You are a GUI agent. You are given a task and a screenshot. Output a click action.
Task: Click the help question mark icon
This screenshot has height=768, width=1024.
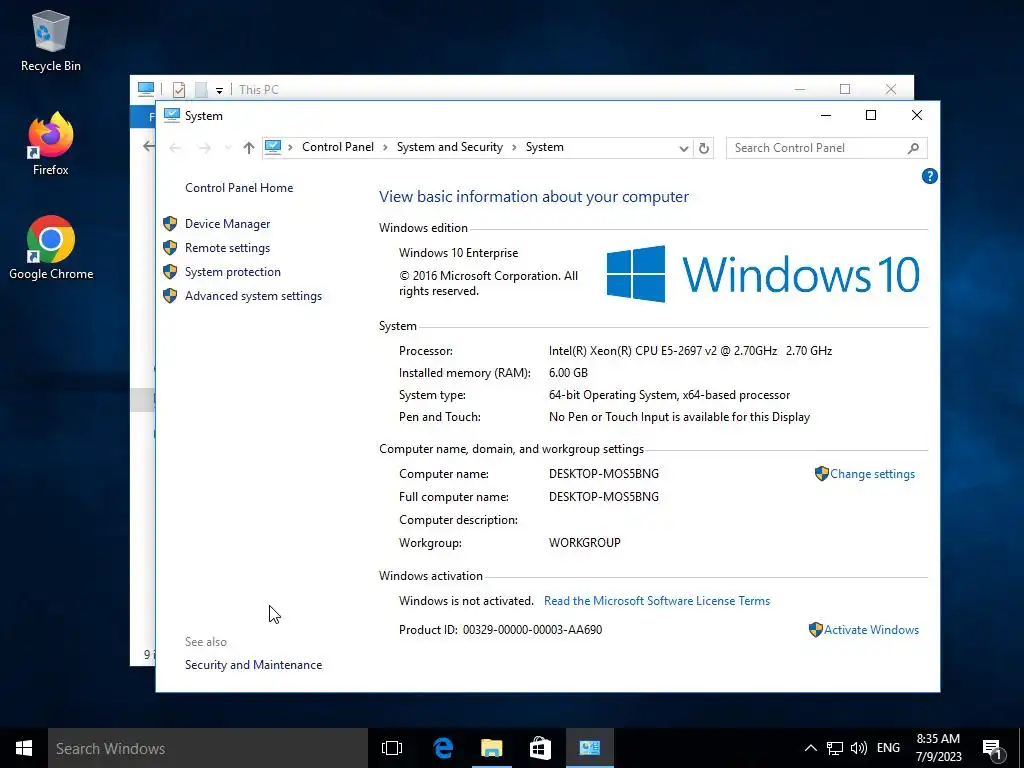[929, 176]
